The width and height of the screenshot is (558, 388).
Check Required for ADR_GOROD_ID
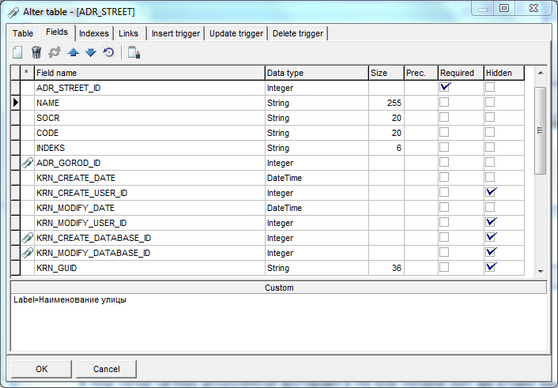click(x=444, y=162)
